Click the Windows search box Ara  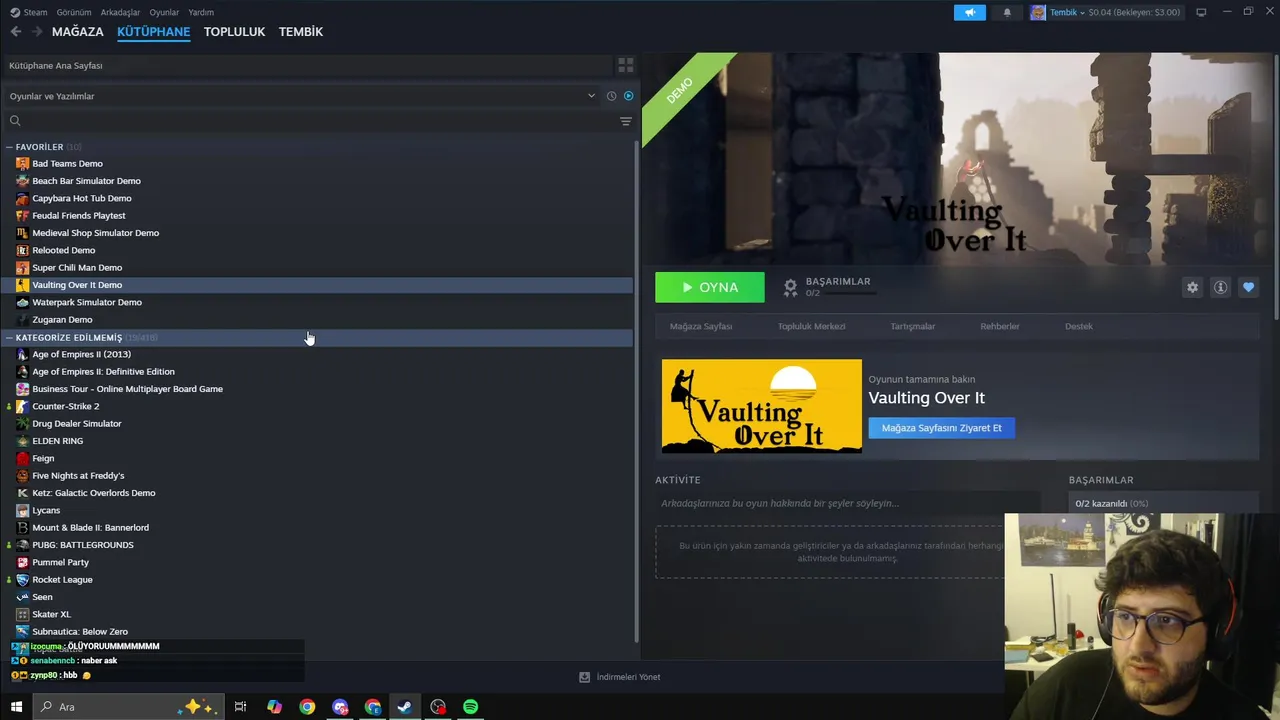tap(127, 707)
